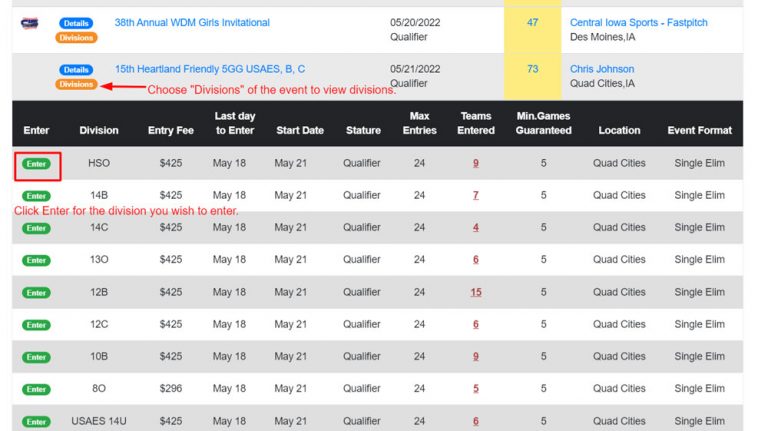
Task: View the 9 teams entered in HSO
Action: point(476,163)
